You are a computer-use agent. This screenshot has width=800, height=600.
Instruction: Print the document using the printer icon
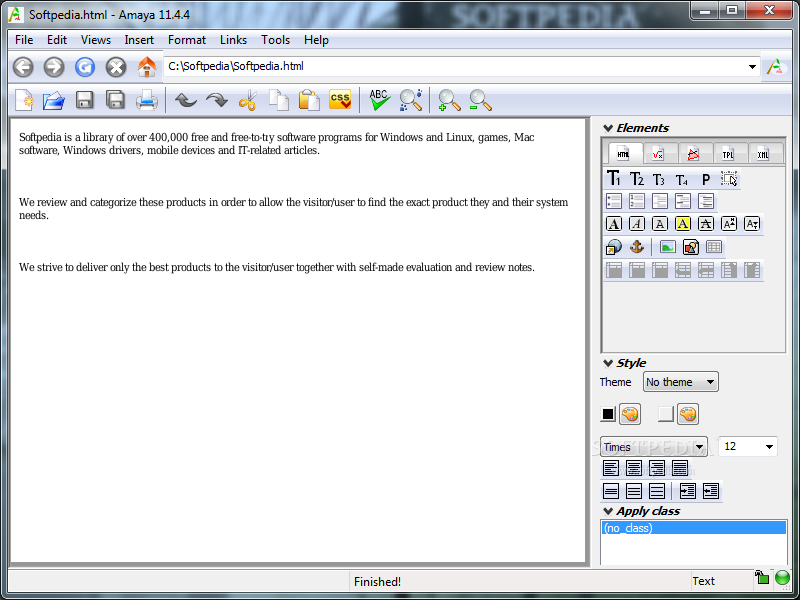click(146, 100)
